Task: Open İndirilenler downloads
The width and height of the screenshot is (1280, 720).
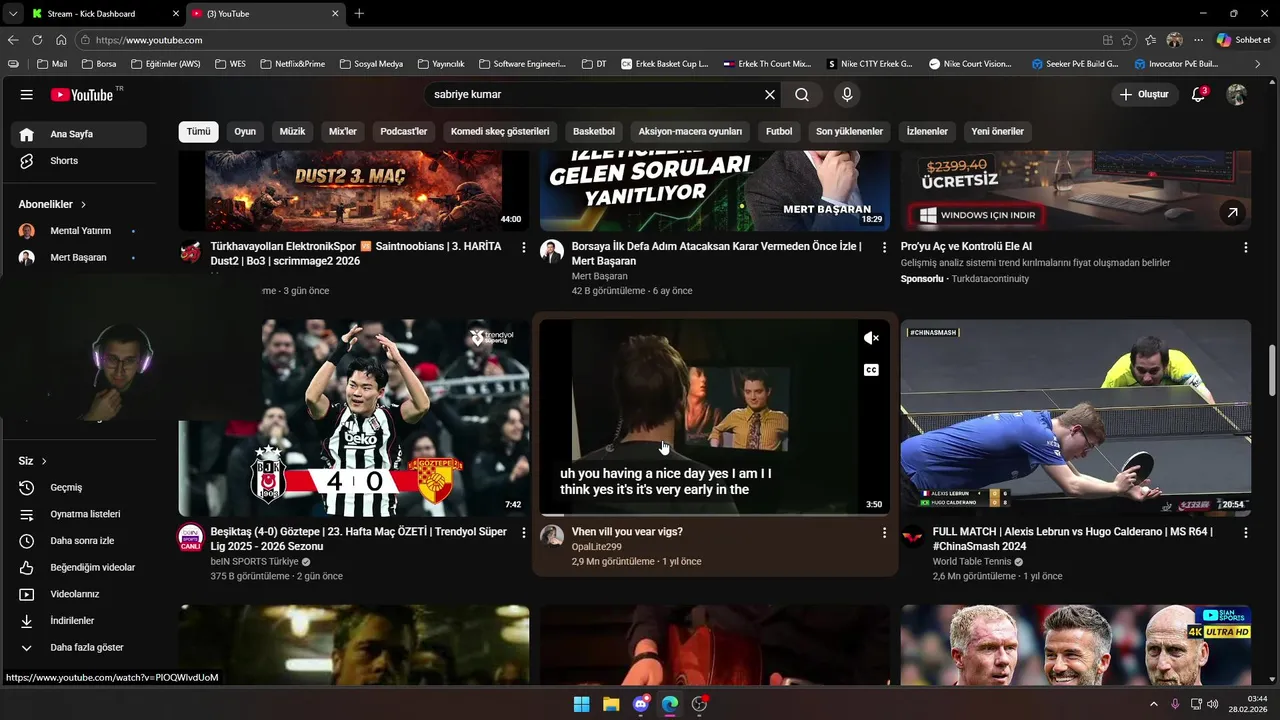Action: (79, 621)
